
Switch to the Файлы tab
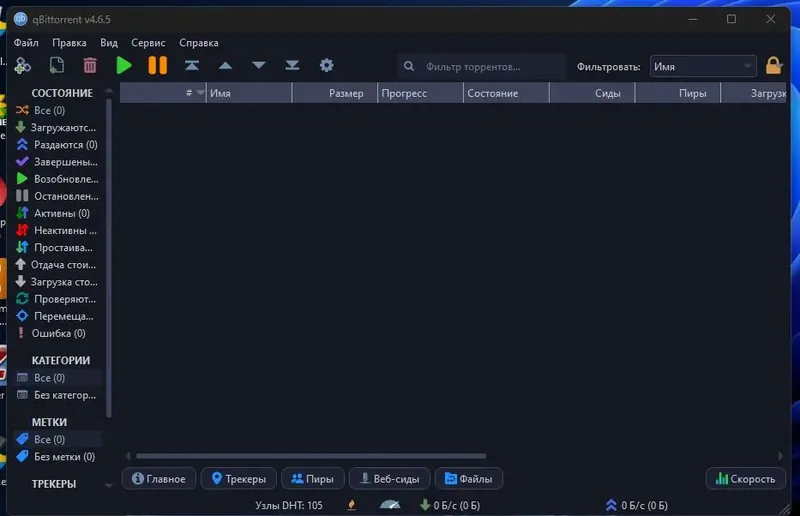click(x=469, y=479)
